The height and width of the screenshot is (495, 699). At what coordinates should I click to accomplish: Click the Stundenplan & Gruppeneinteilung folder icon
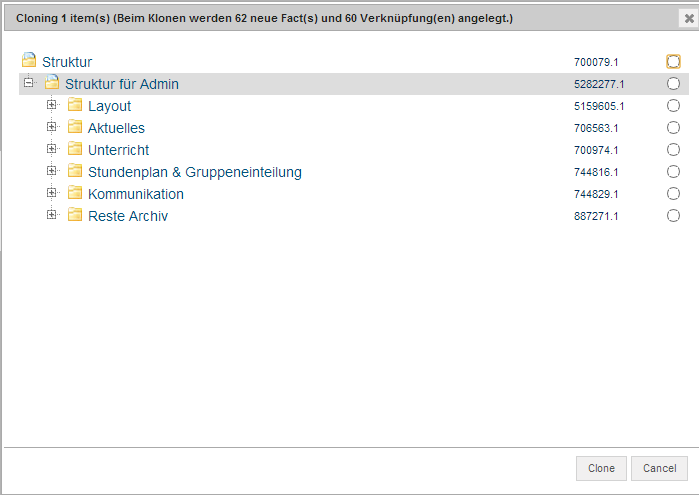tap(75, 172)
